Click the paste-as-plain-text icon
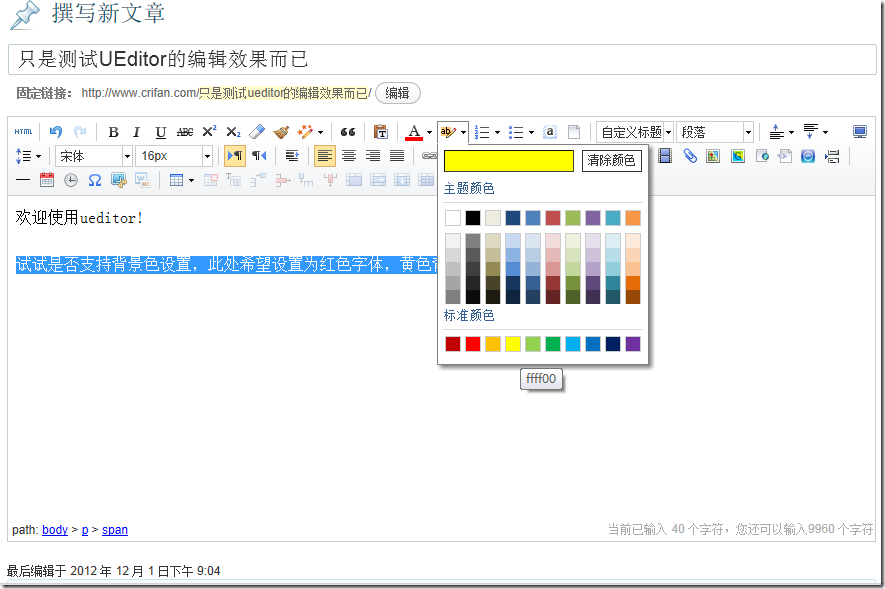Screen dimensions: 885x589 pyautogui.click(x=381, y=132)
